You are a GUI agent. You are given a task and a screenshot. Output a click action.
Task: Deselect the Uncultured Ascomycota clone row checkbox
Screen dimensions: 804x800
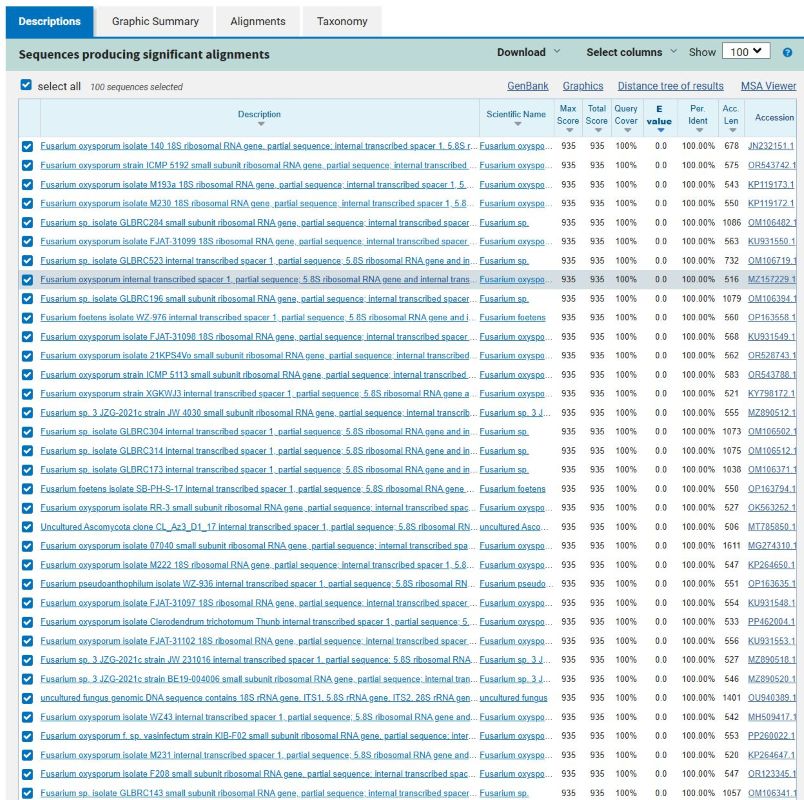pyautogui.click(x=27, y=527)
